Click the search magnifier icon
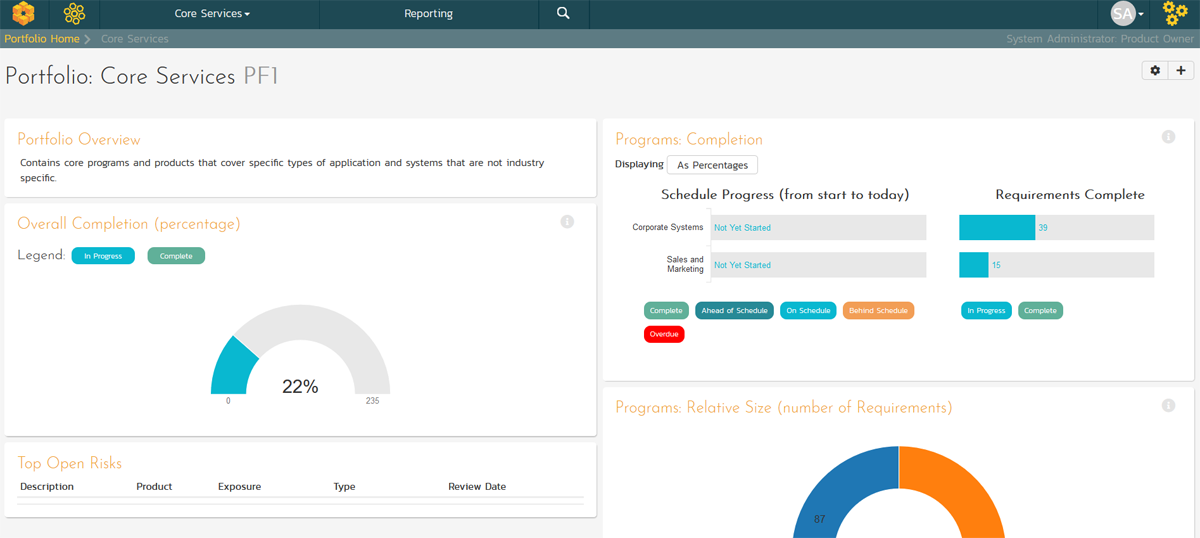The image size is (1200, 538). [563, 14]
